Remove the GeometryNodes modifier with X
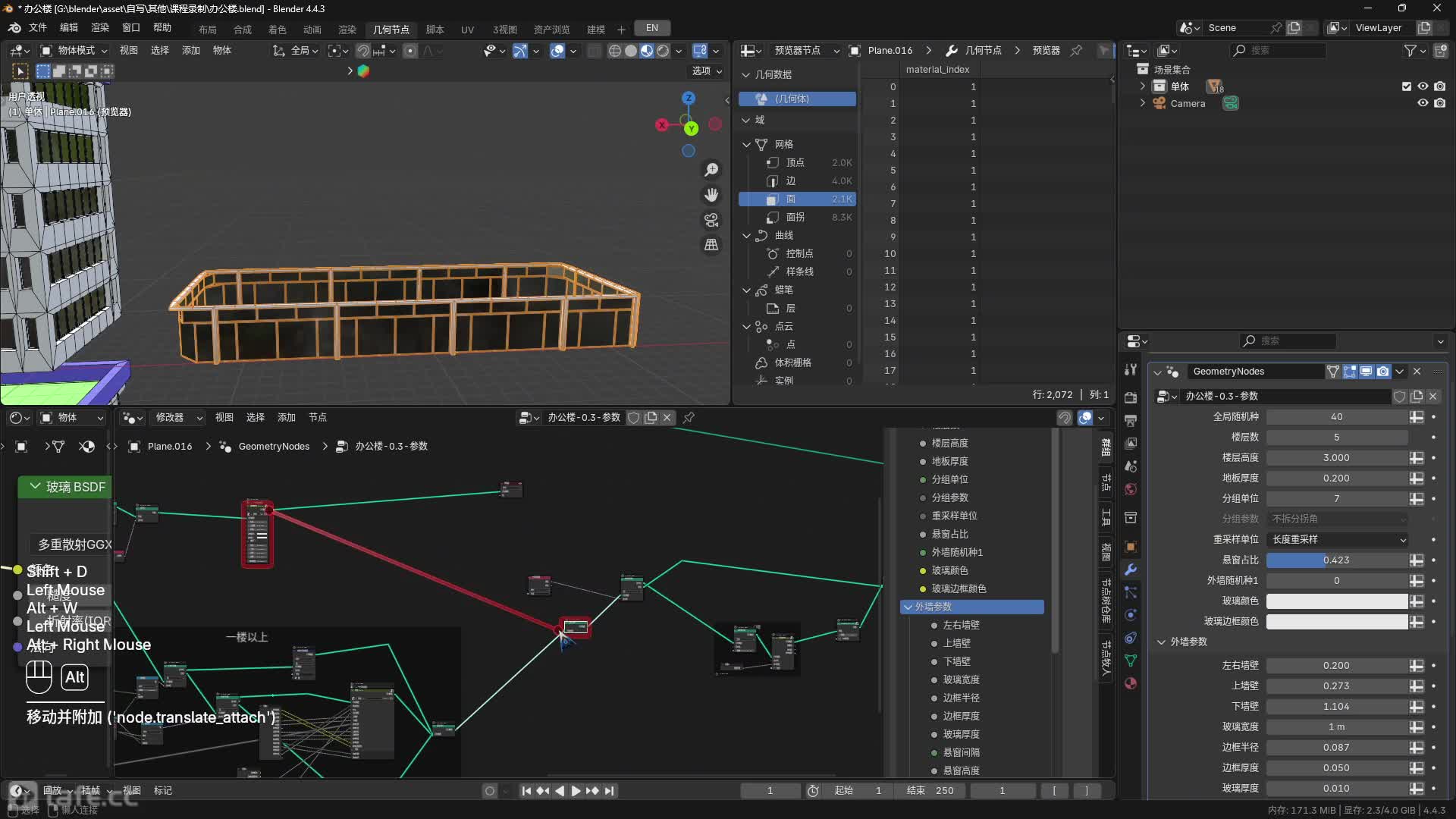Screen dimensions: 1456x819 pyautogui.click(x=1417, y=372)
